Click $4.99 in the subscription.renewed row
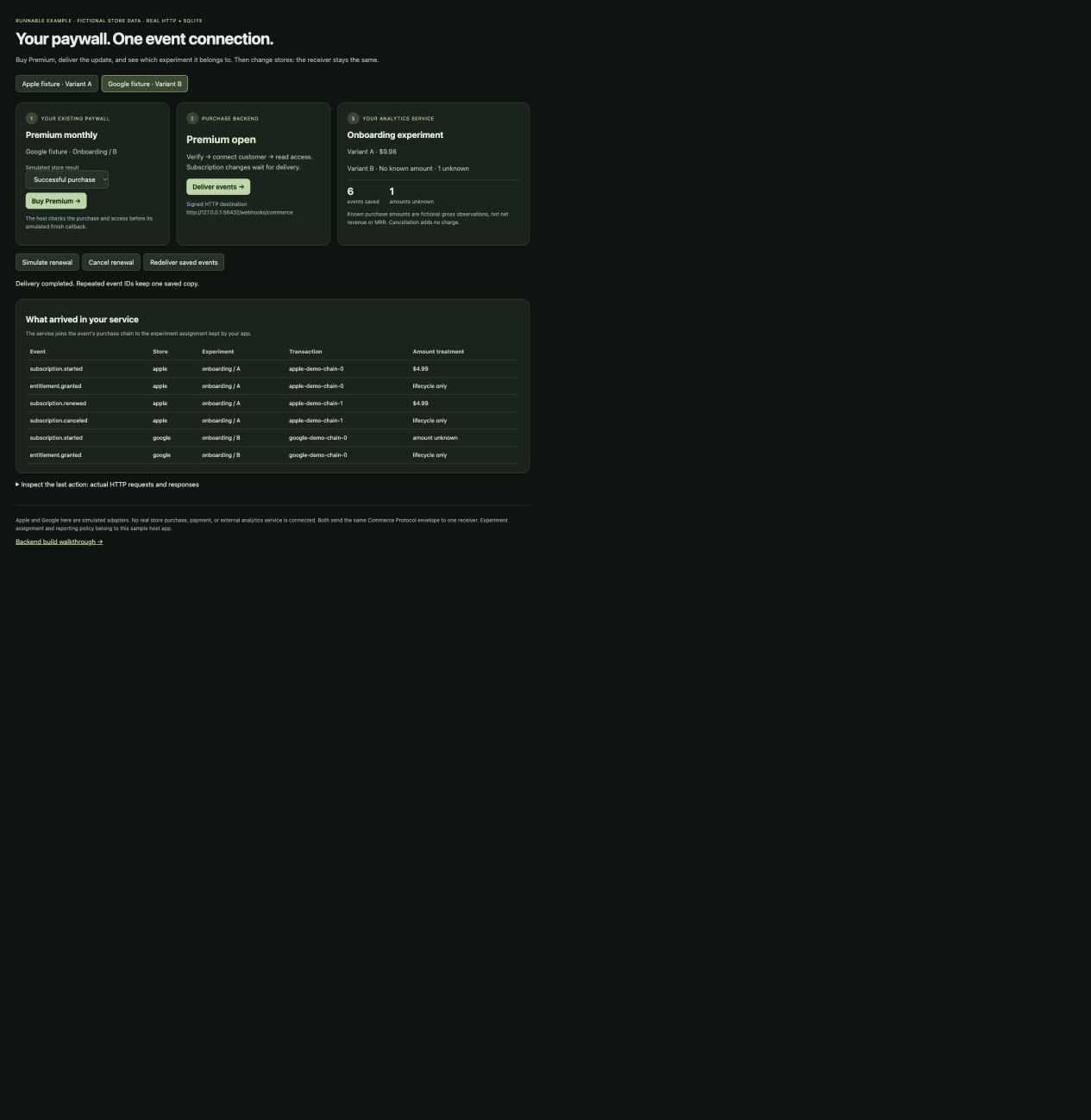 click(420, 404)
